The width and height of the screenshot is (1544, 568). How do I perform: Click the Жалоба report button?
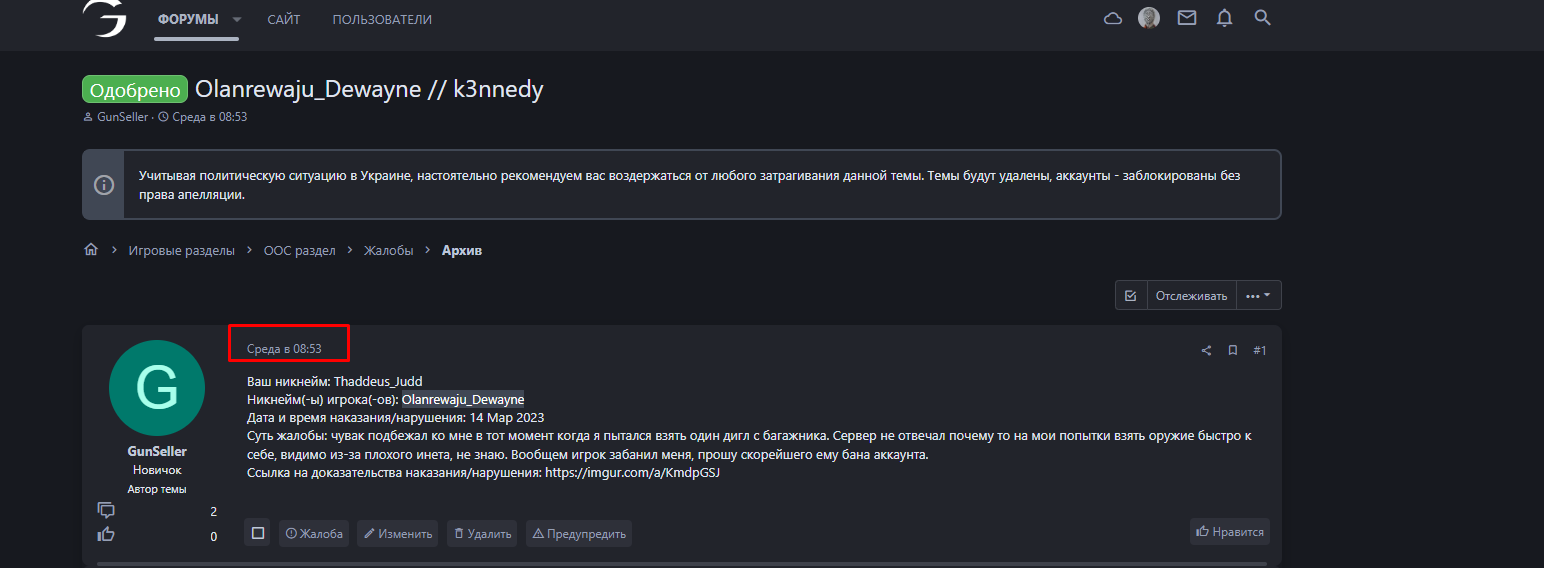pyautogui.click(x=314, y=533)
